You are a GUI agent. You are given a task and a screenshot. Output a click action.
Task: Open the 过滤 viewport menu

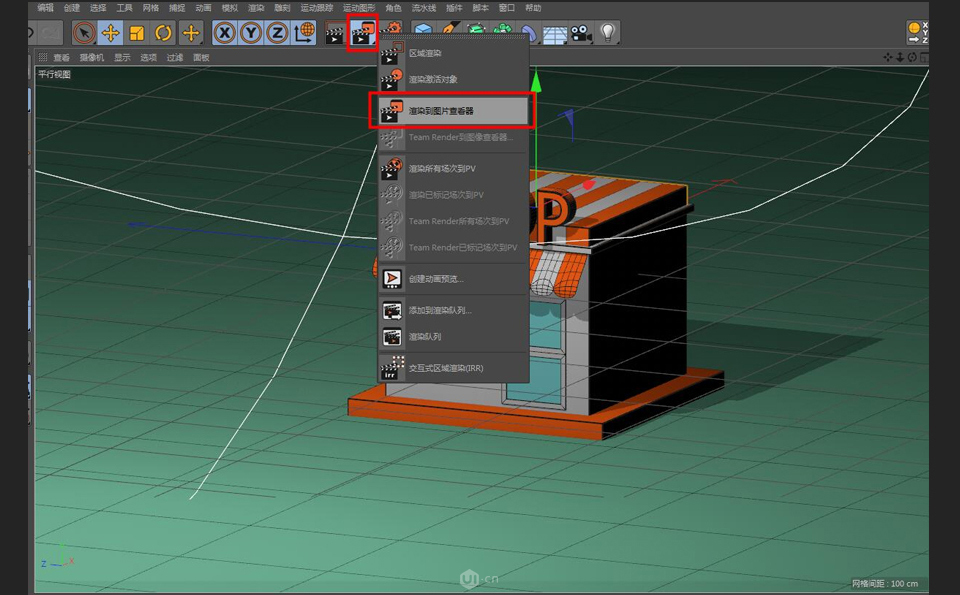click(x=175, y=57)
